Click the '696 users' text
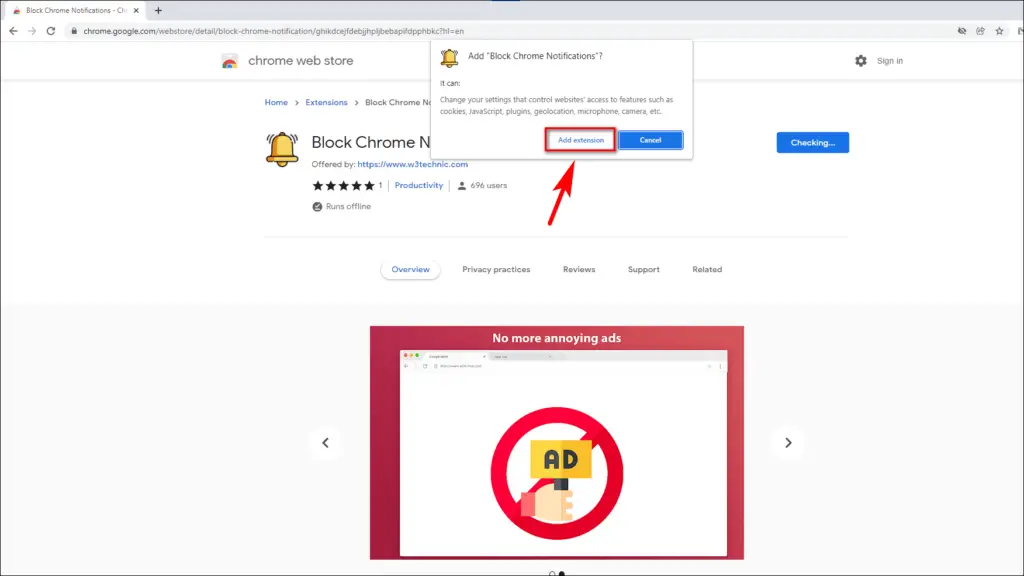This screenshot has width=1024, height=576. tap(488, 185)
